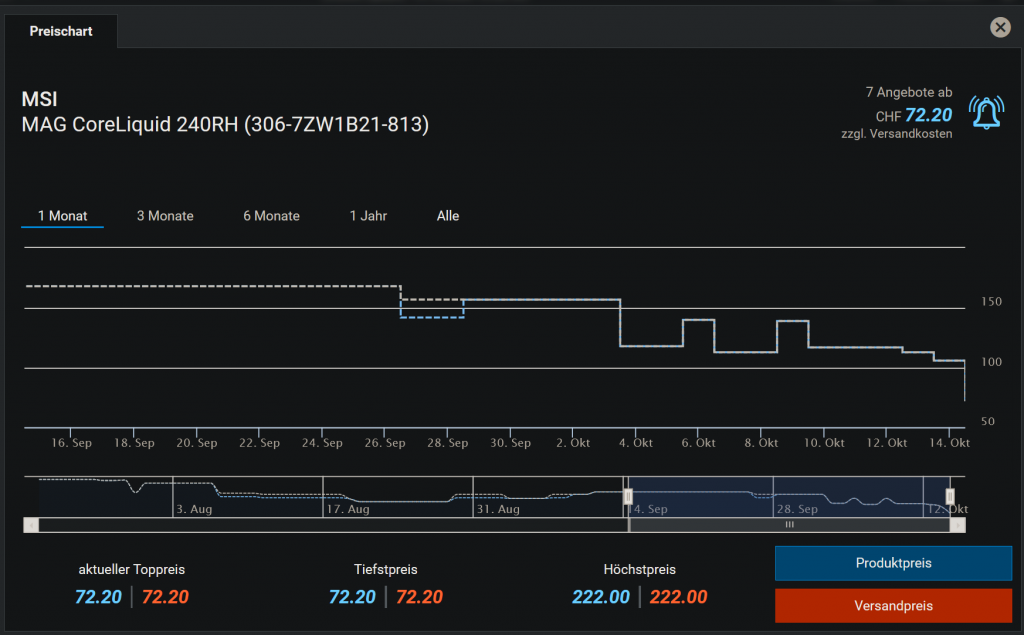Click the right navigator range handle
1024x635 pixels.
950,496
